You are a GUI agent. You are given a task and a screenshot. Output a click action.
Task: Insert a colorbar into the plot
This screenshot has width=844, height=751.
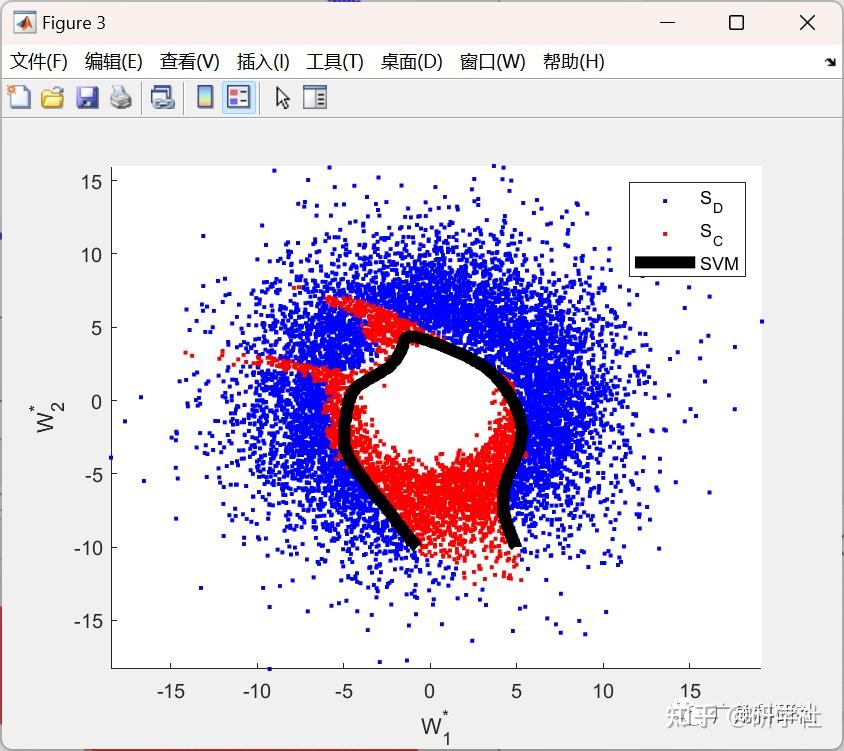[206, 97]
